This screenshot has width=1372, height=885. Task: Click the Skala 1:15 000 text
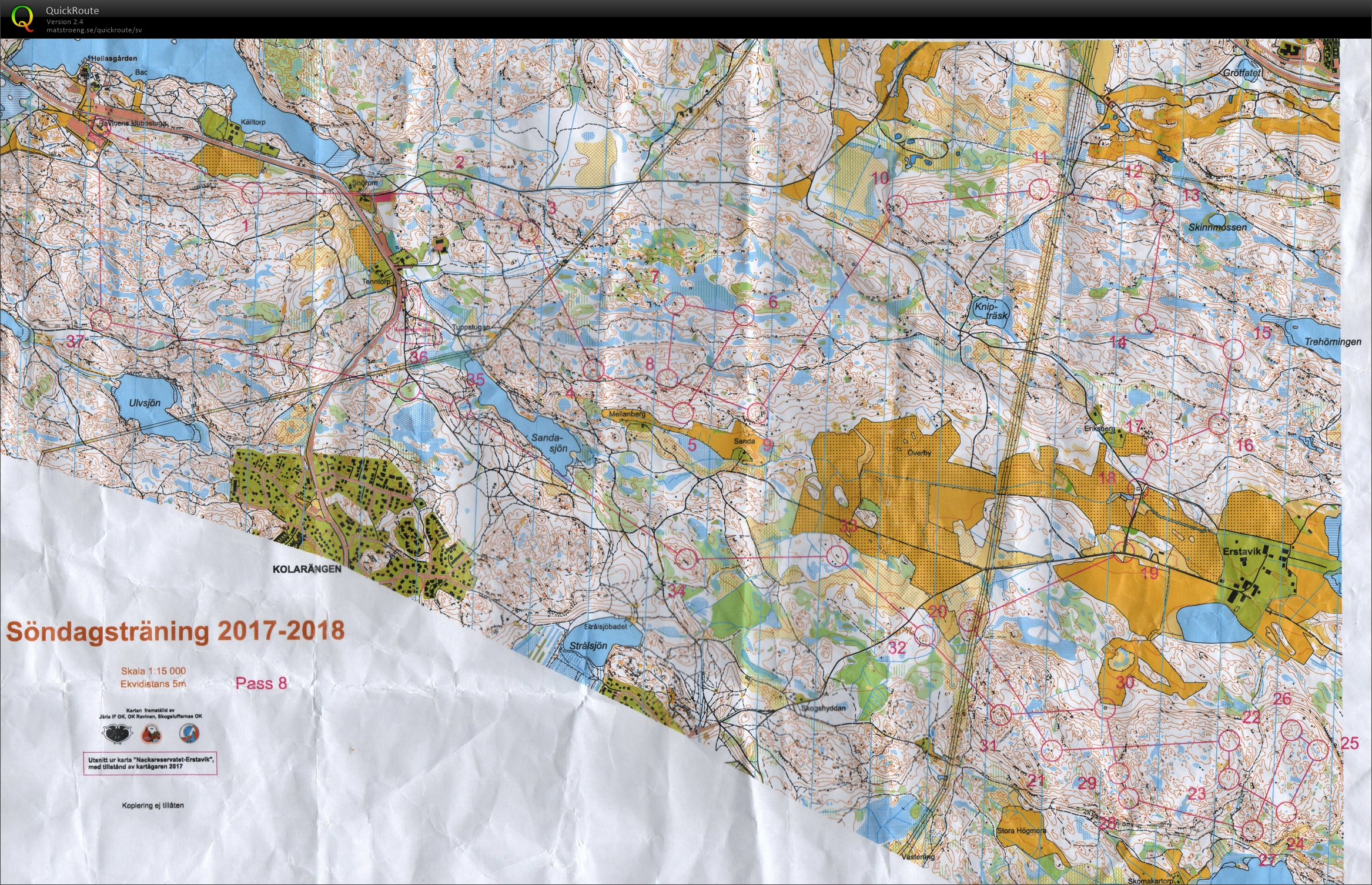coord(153,671)
